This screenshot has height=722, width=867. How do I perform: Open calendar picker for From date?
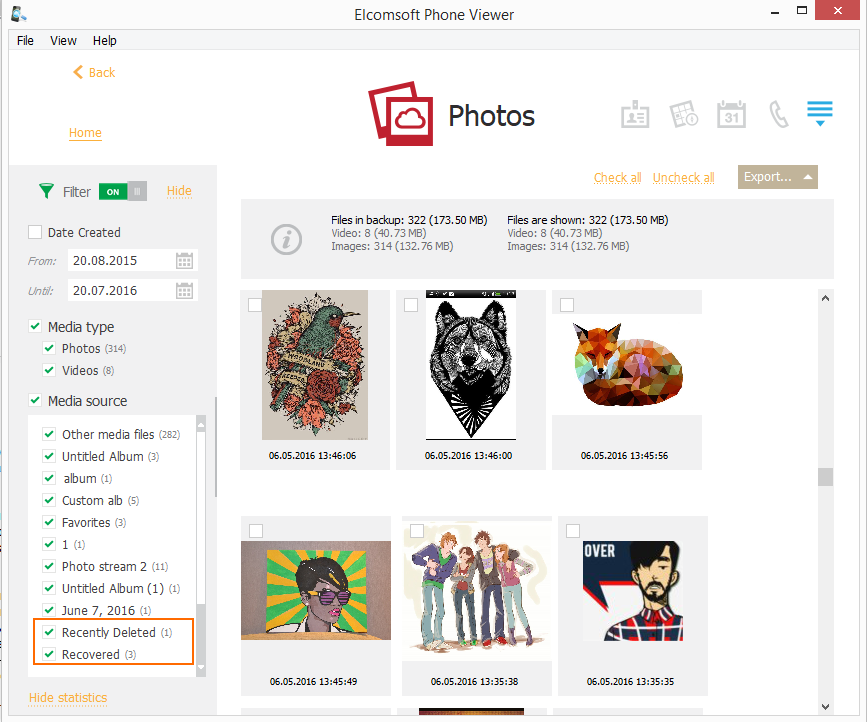click(x=184, y=261)
